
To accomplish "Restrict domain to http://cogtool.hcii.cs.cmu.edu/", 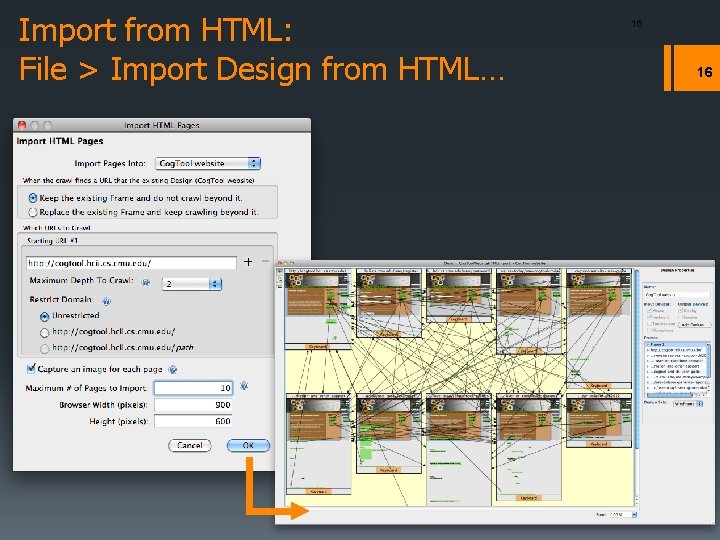I will 44,332.
